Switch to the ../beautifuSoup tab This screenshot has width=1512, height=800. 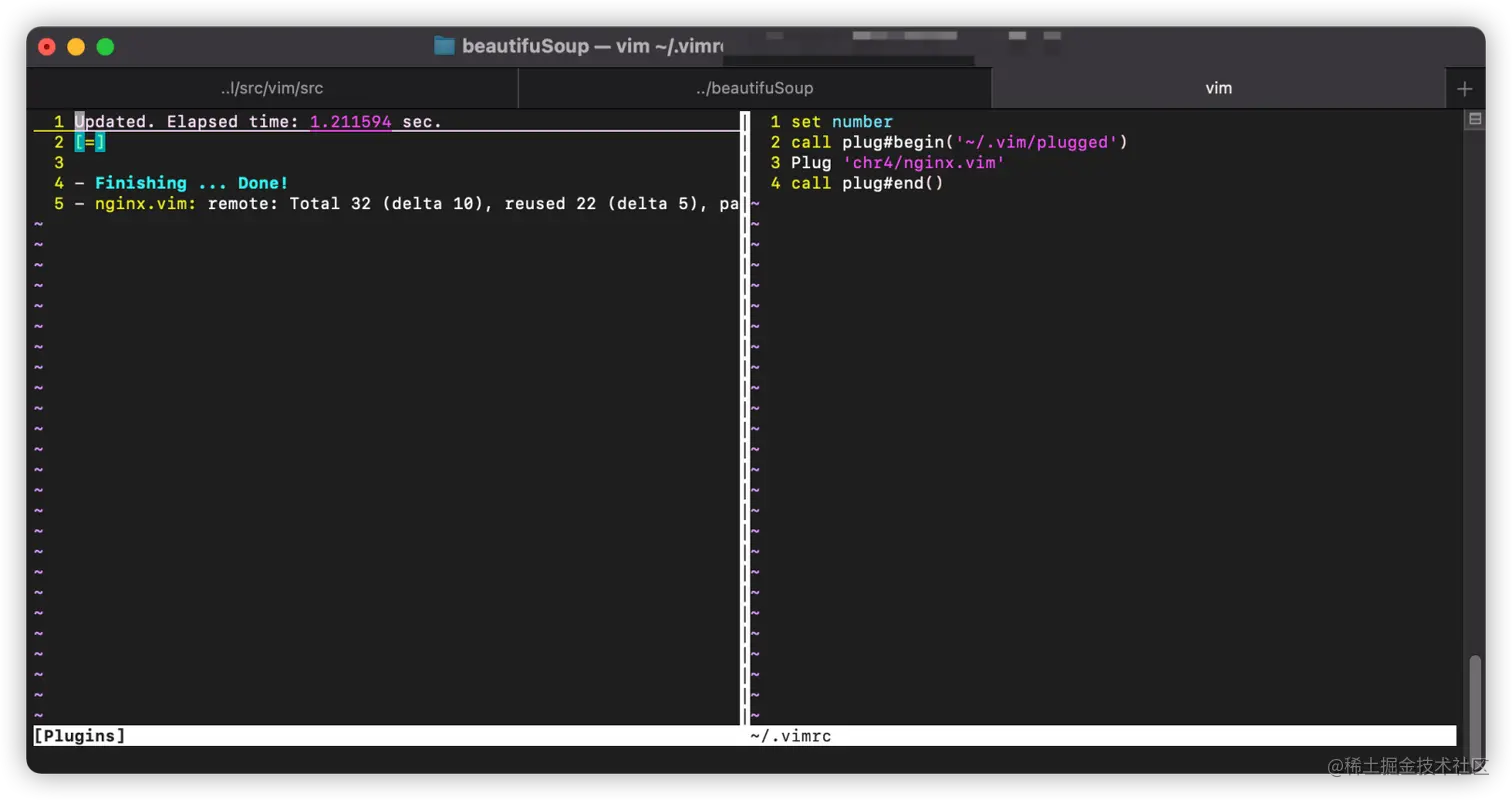[755, 88]
